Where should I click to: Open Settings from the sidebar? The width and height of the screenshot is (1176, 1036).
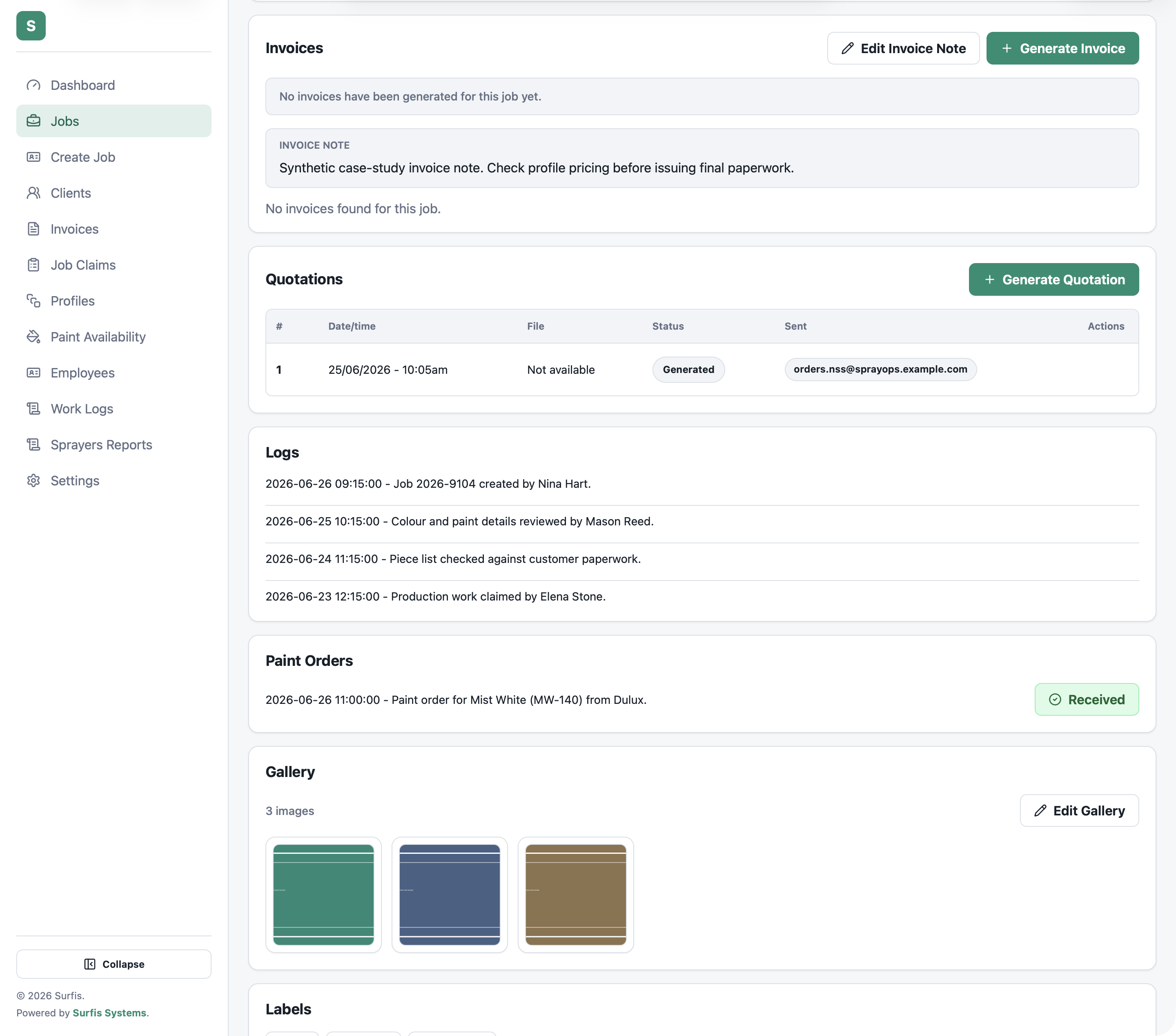114,480
